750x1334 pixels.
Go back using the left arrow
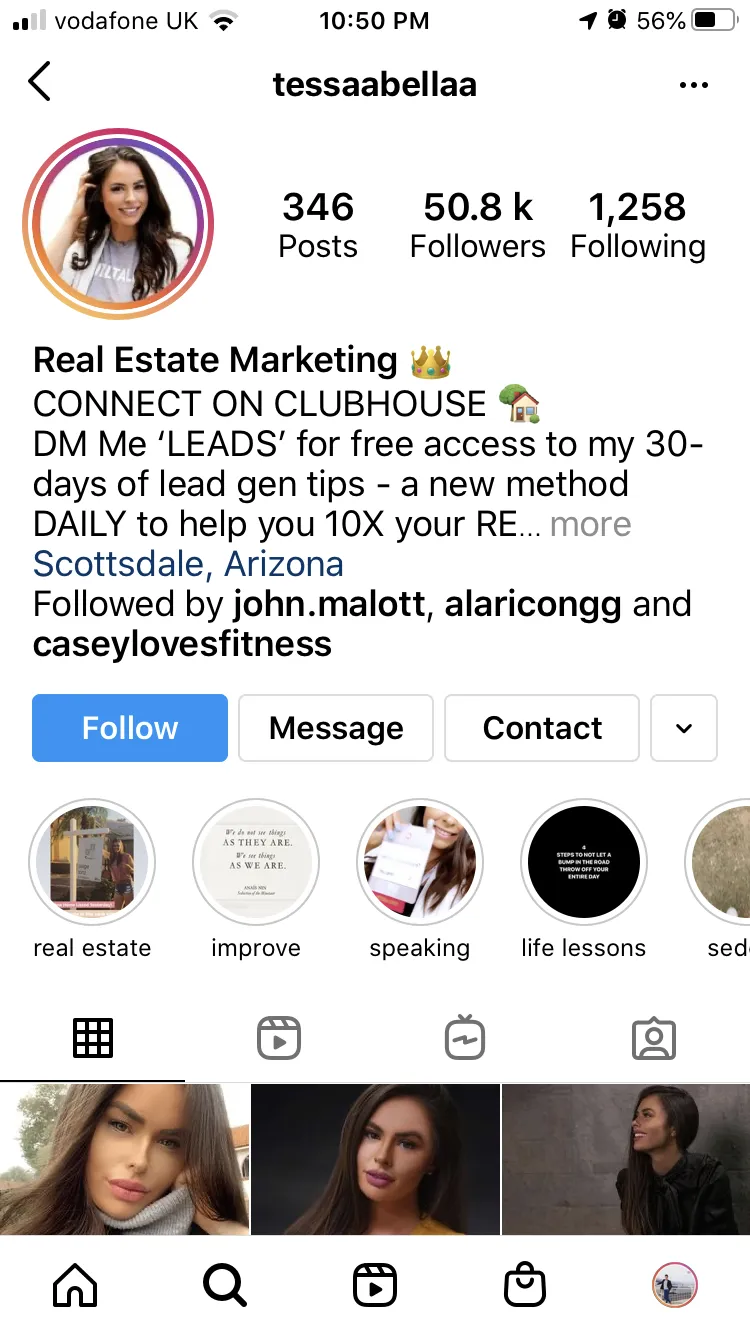click(39, 82)
